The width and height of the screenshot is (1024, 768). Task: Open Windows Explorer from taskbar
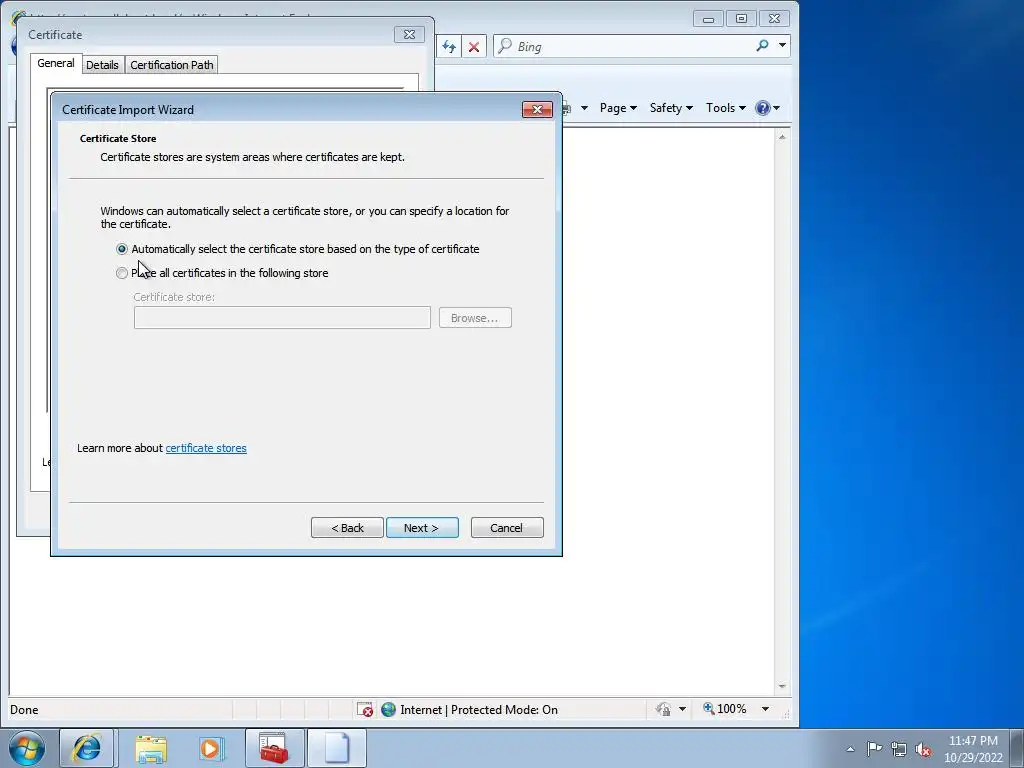click(152, 748)
